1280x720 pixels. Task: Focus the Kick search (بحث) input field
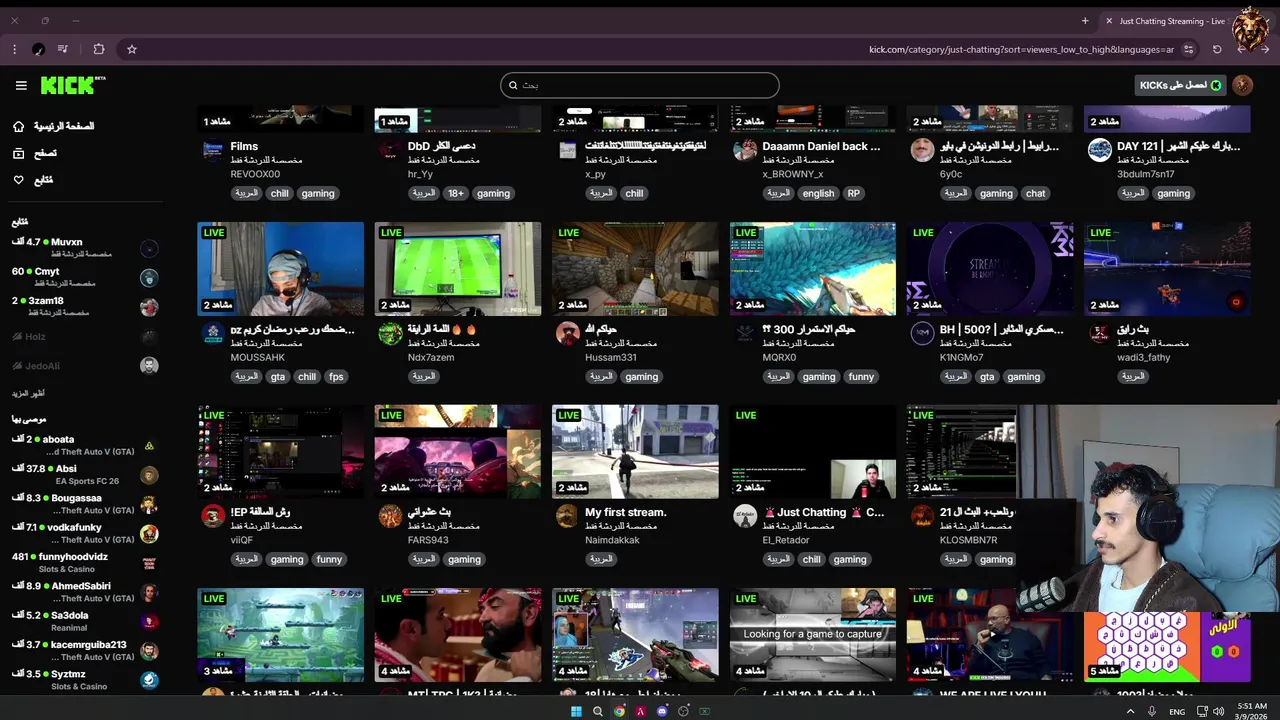point(639,85)
